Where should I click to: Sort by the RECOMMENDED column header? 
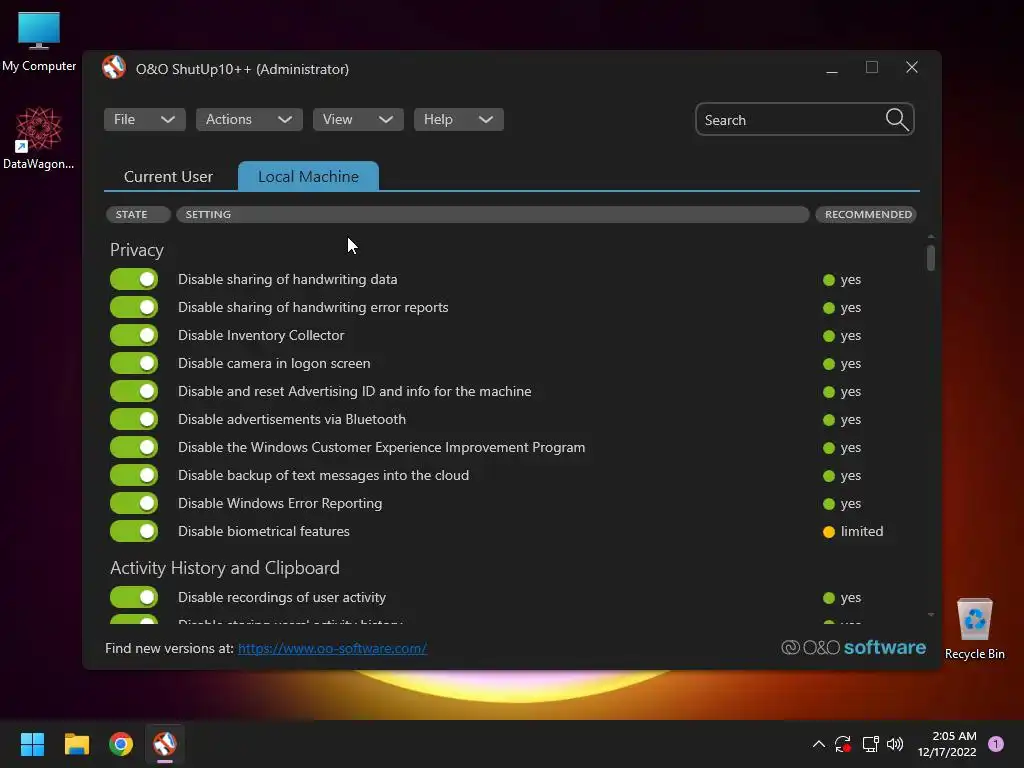867,214
